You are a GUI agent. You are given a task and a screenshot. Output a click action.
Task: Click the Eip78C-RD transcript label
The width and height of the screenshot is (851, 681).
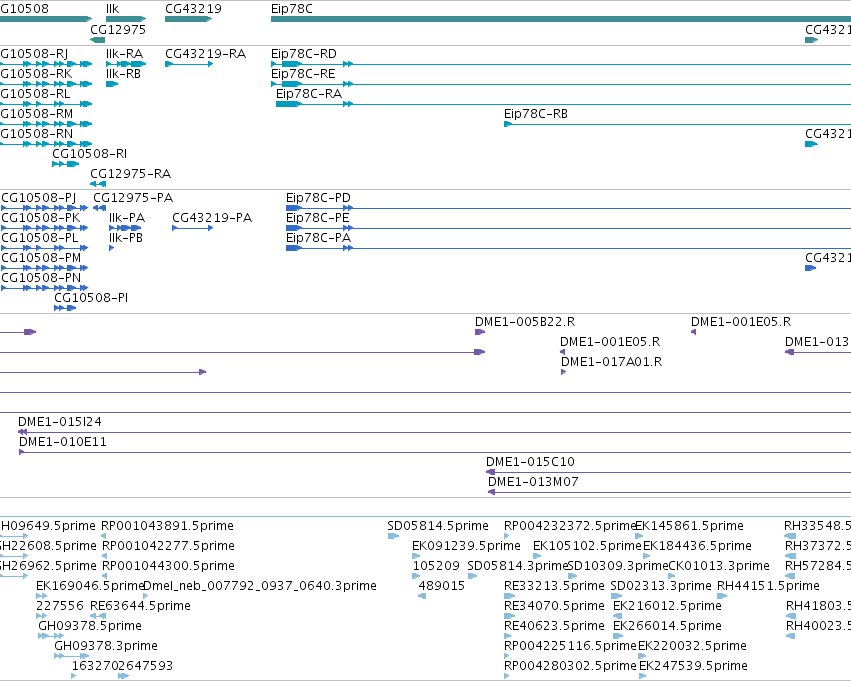coord(303,54)
